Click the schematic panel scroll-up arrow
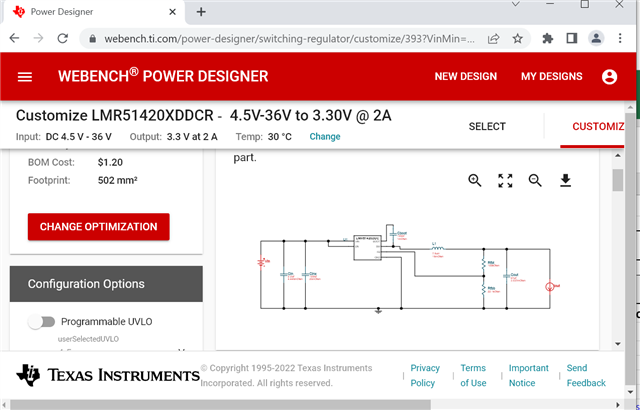The width and height of the screenshot is (640, 410). (x=618, y=156)
